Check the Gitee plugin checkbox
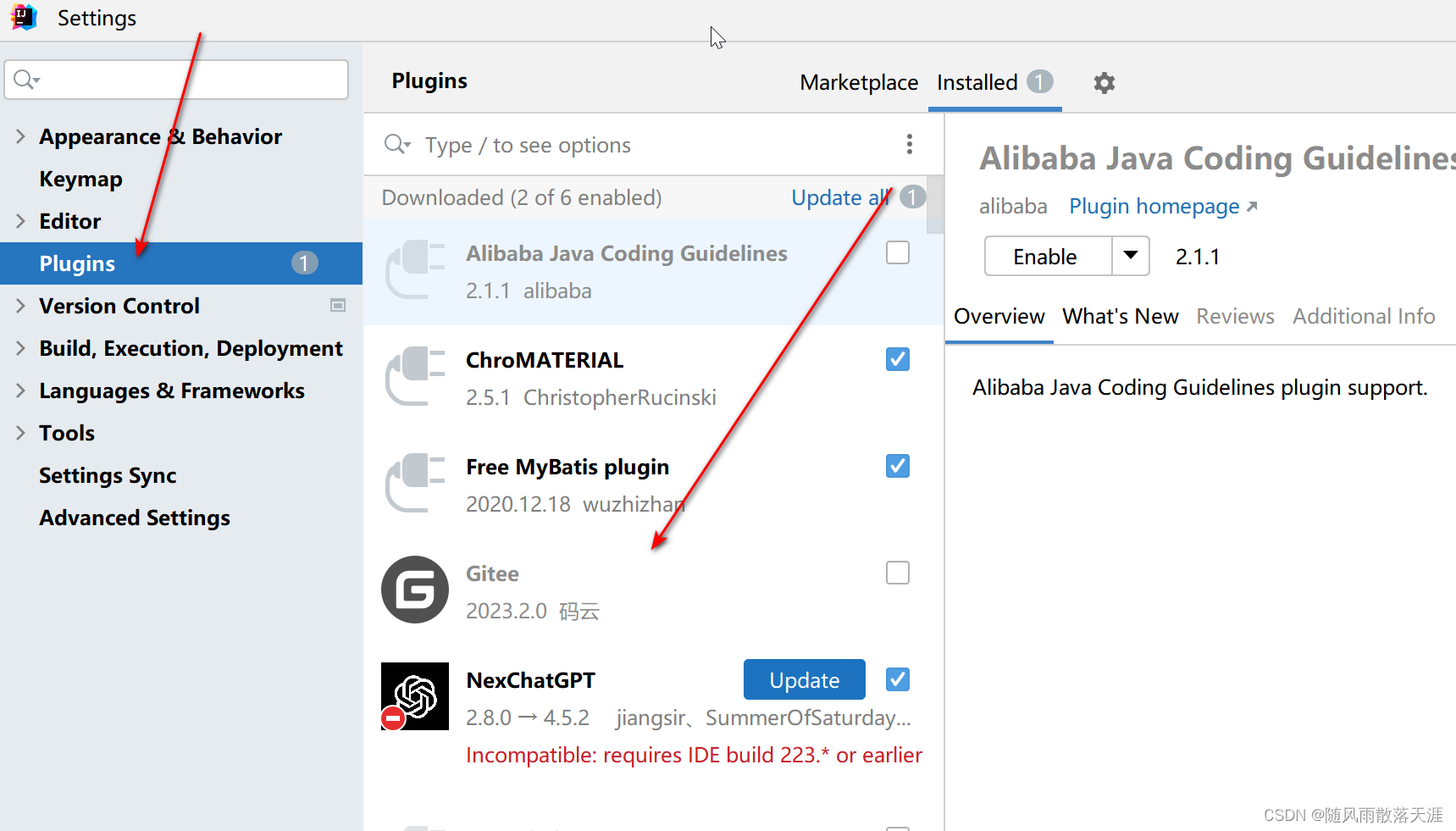 pos(898,573)
